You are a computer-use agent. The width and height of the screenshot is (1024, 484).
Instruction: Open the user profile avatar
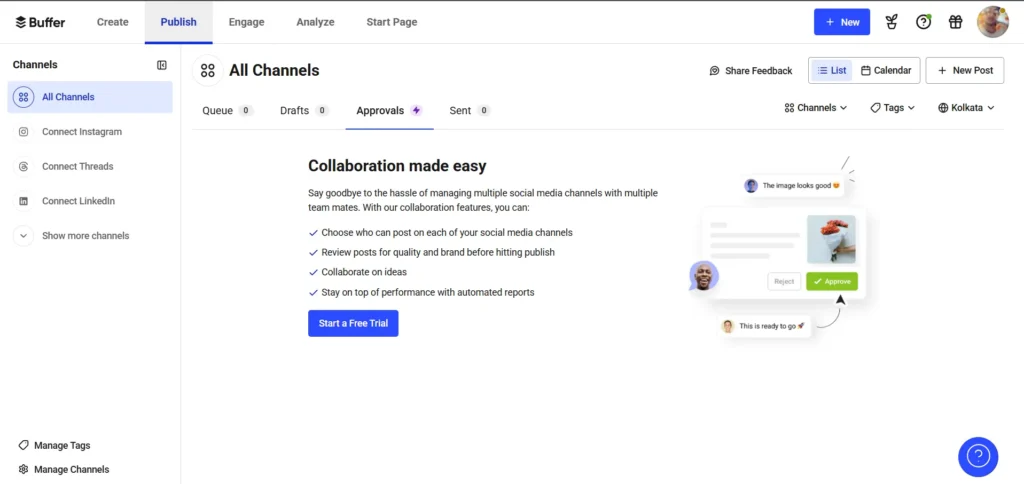[x=992, y=22]
